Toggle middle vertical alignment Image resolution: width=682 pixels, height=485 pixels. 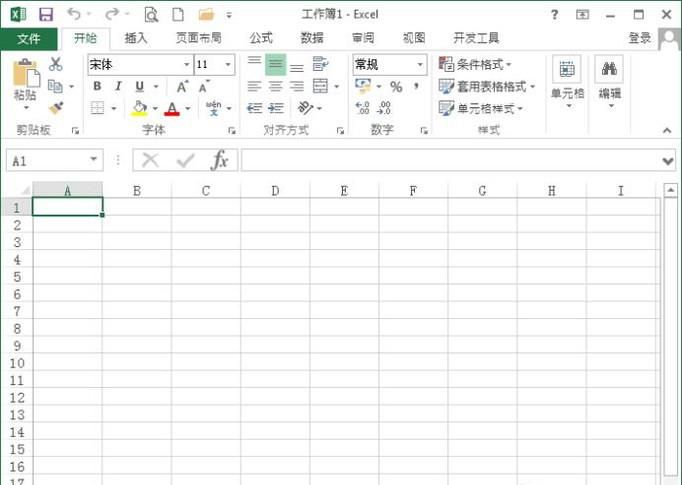[x=276, y=64]
